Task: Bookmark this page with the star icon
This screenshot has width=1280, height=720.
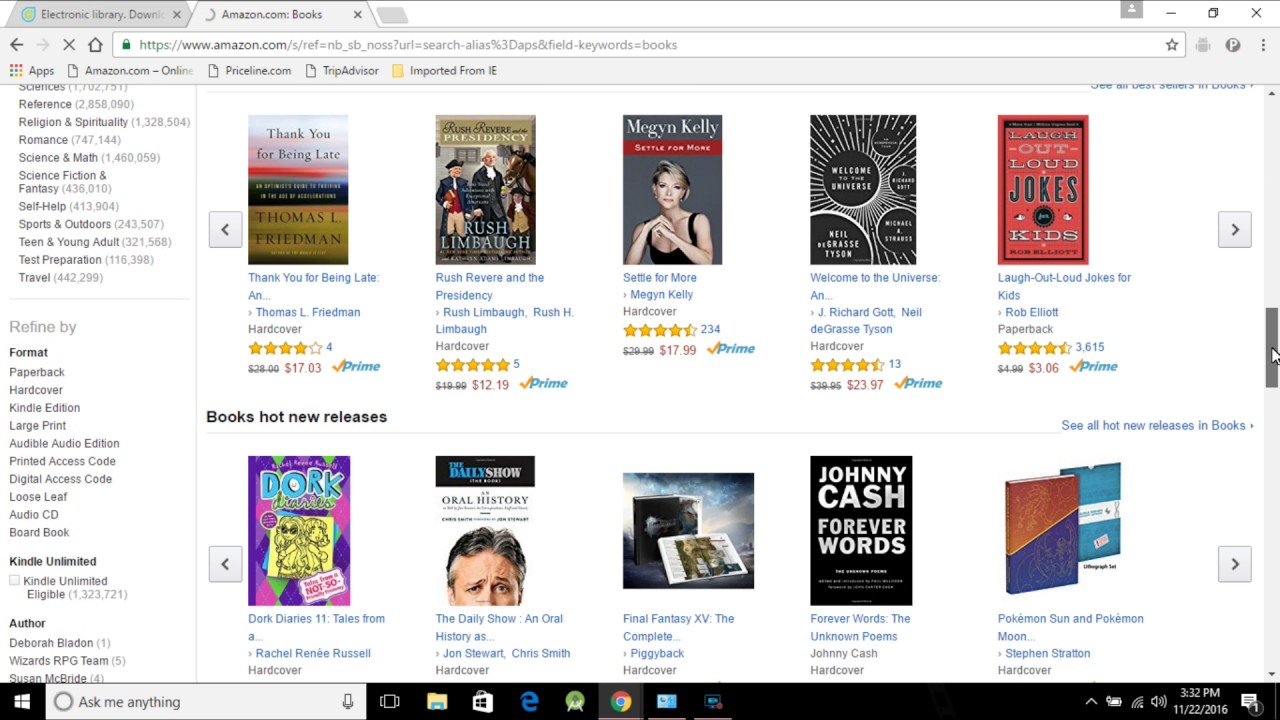Action: (1172, 45)
